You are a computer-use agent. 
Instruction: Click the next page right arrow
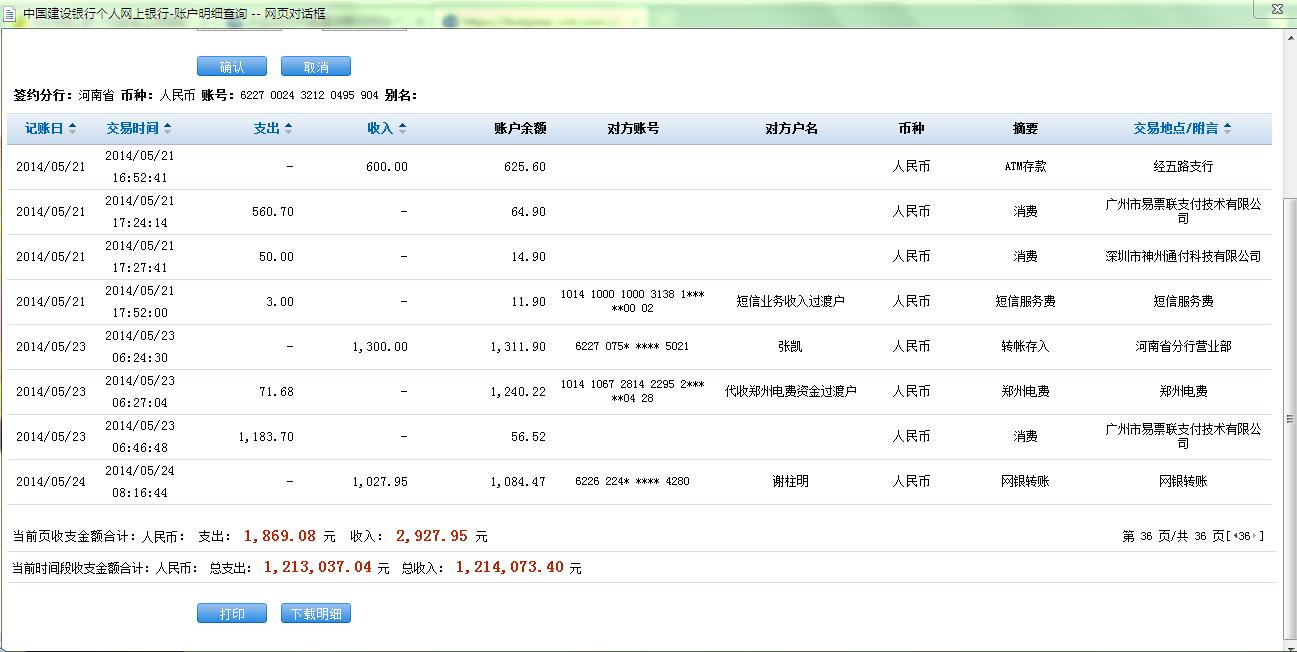(x=1257, y=537)
